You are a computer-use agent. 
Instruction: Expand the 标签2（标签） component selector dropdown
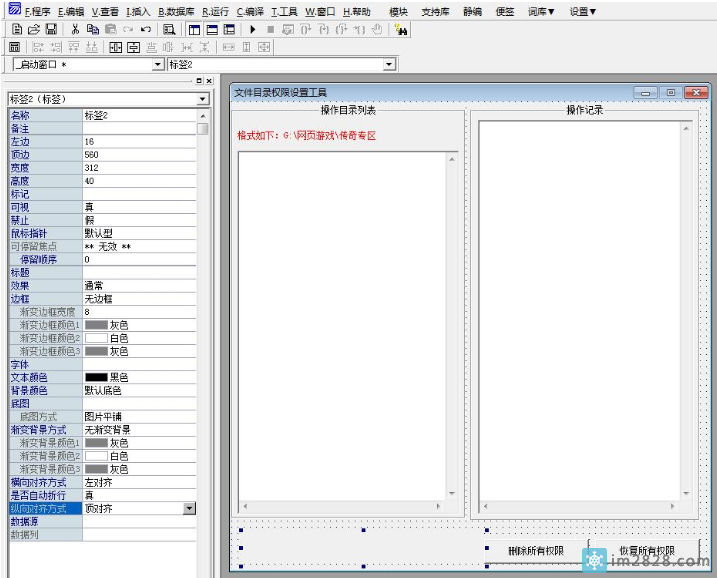click(x=203, y=99)
